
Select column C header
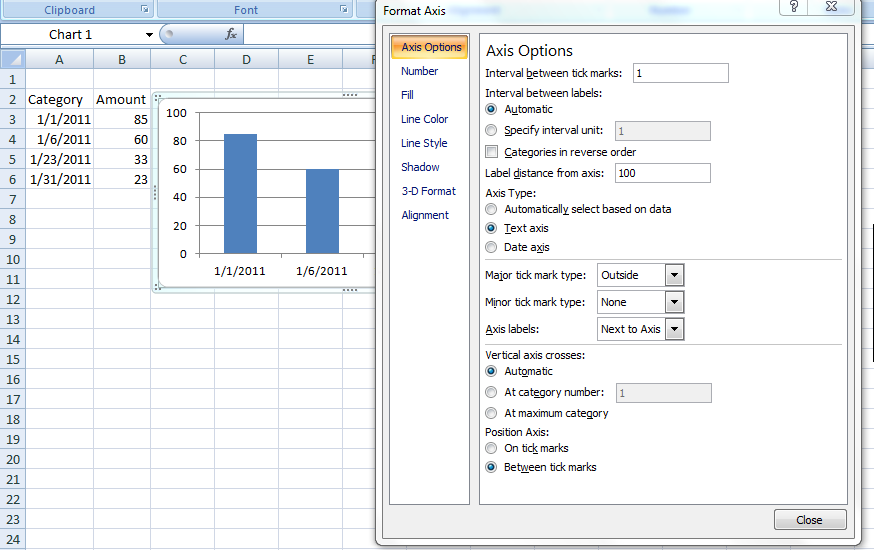coord(183,59)
